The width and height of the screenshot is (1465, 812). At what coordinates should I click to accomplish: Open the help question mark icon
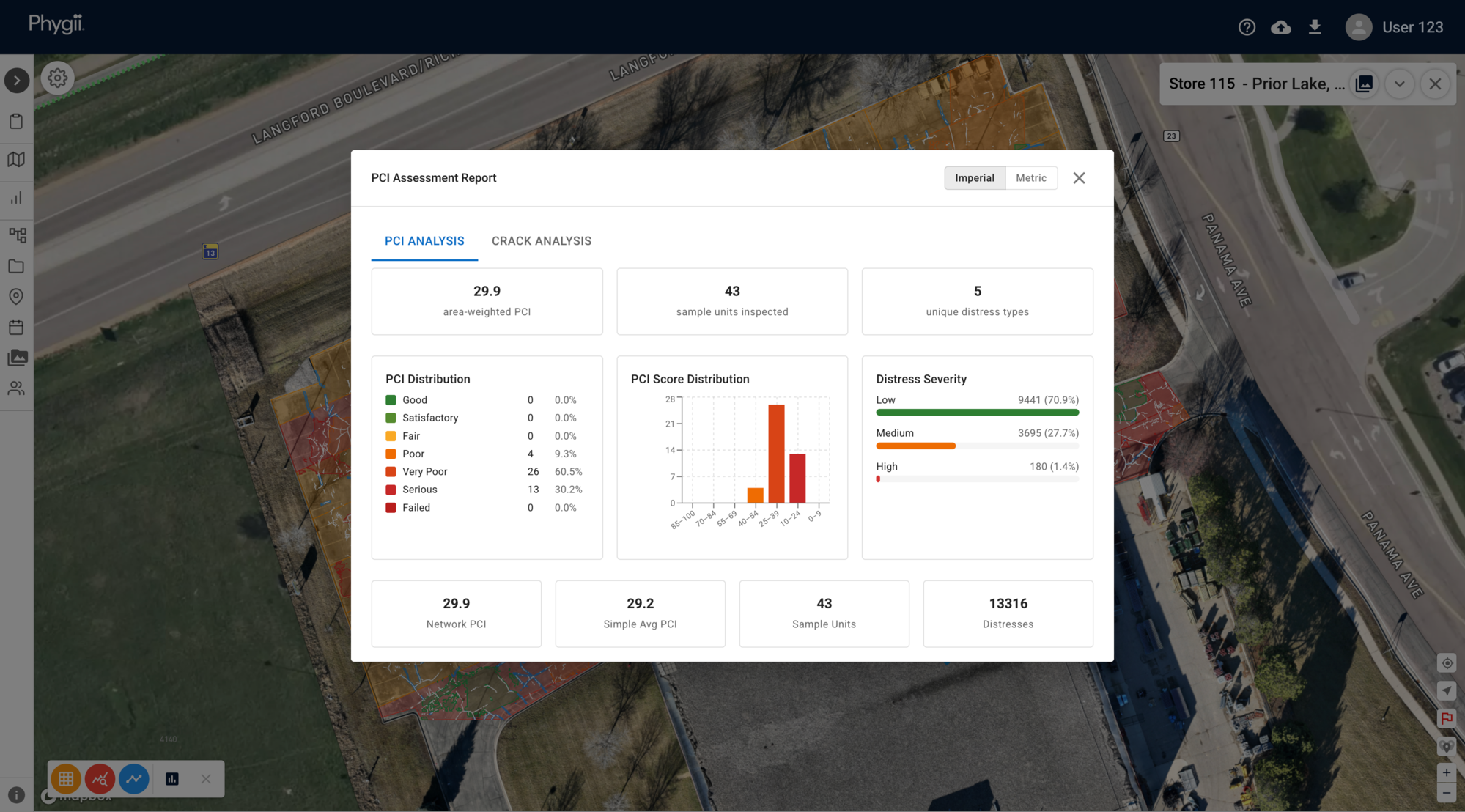tap(1247, 27)
